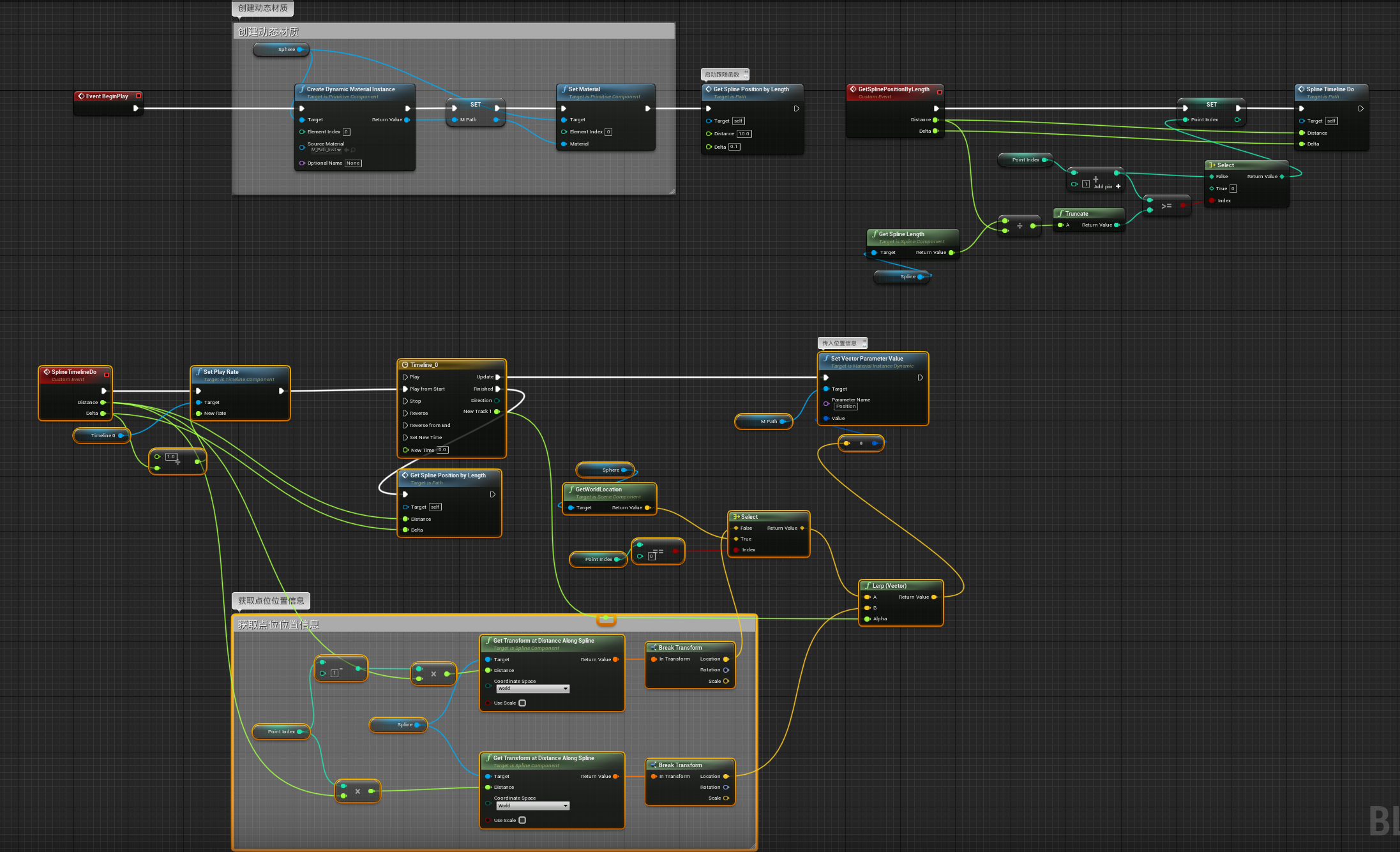Image resolution: width=1400 pixels, height=852 pixels.
Task: Click the Truncate node function icon
Action: pyautogui.click(x=1060, y=214)
